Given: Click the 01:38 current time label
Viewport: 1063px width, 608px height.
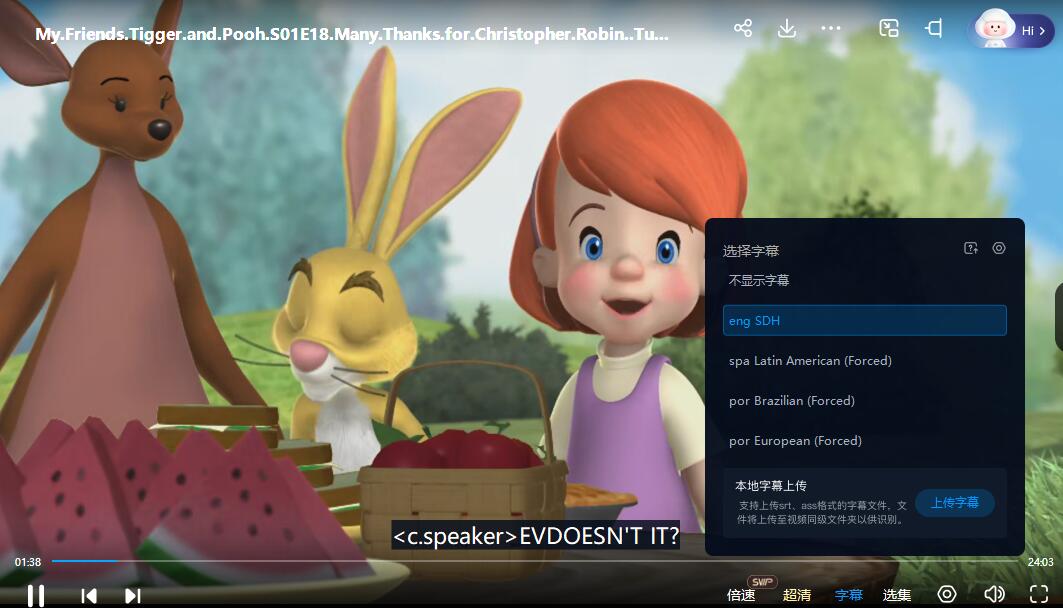Looking at the screenshot, I should (x=28, y=562).
